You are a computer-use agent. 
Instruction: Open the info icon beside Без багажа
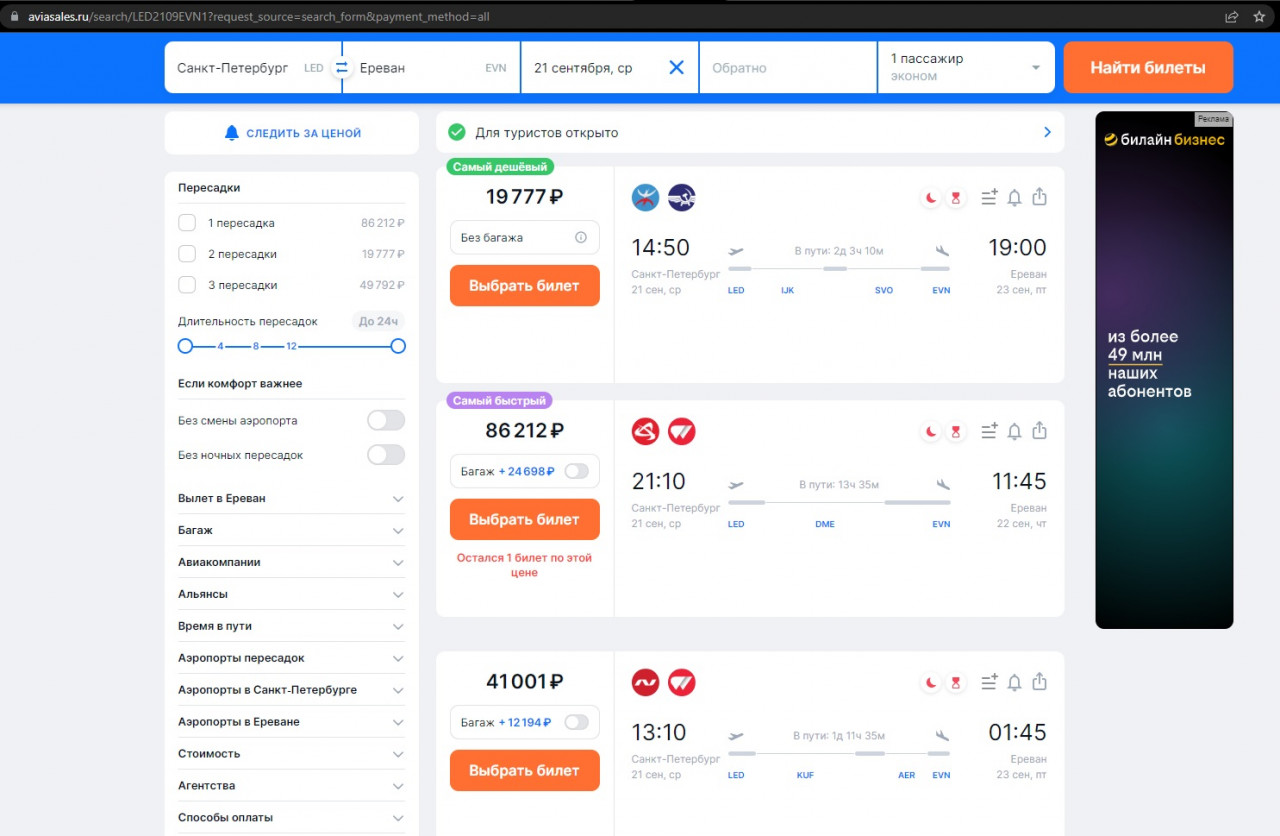581,238
